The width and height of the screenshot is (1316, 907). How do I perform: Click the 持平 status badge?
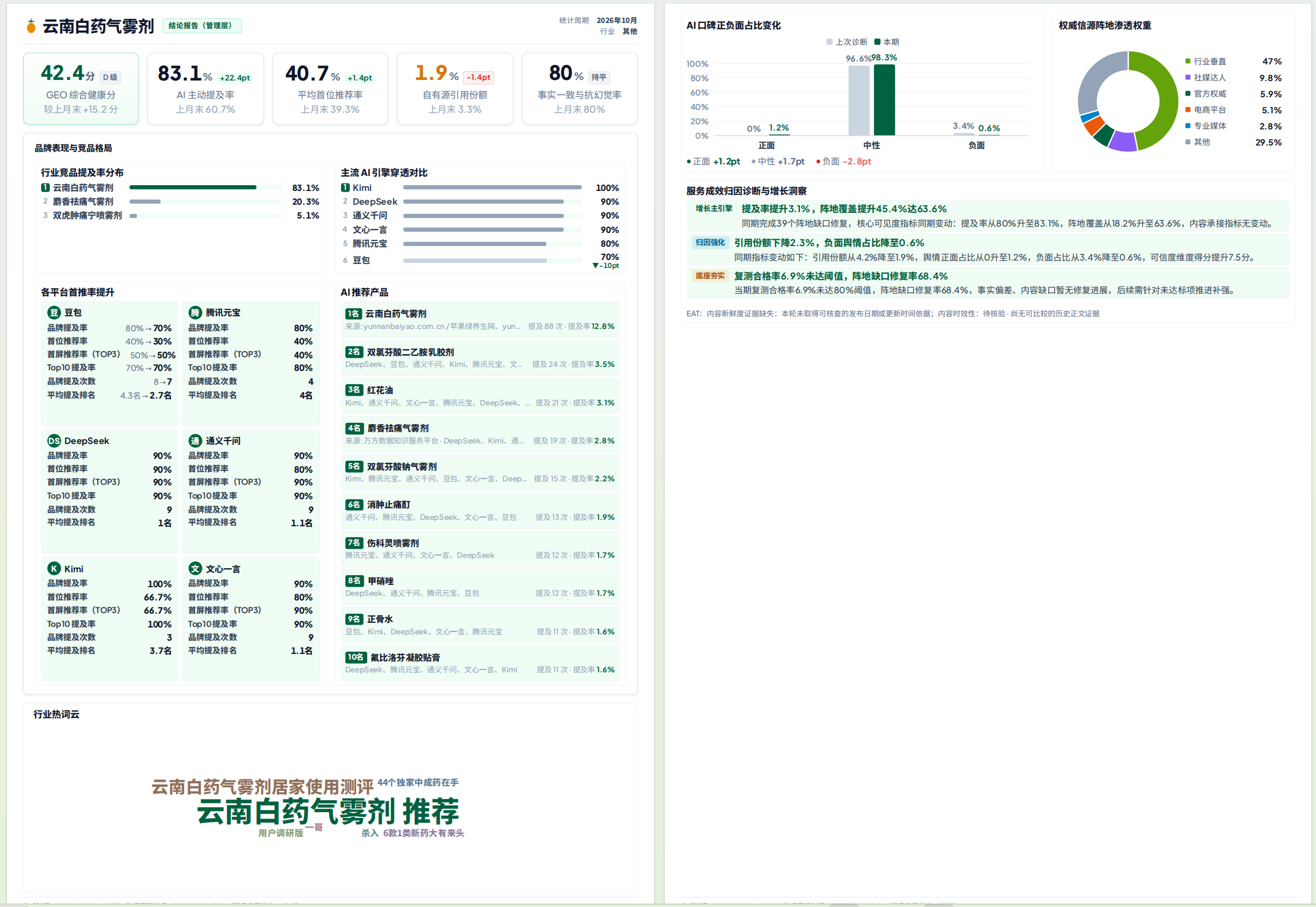[x=599, y=77]
